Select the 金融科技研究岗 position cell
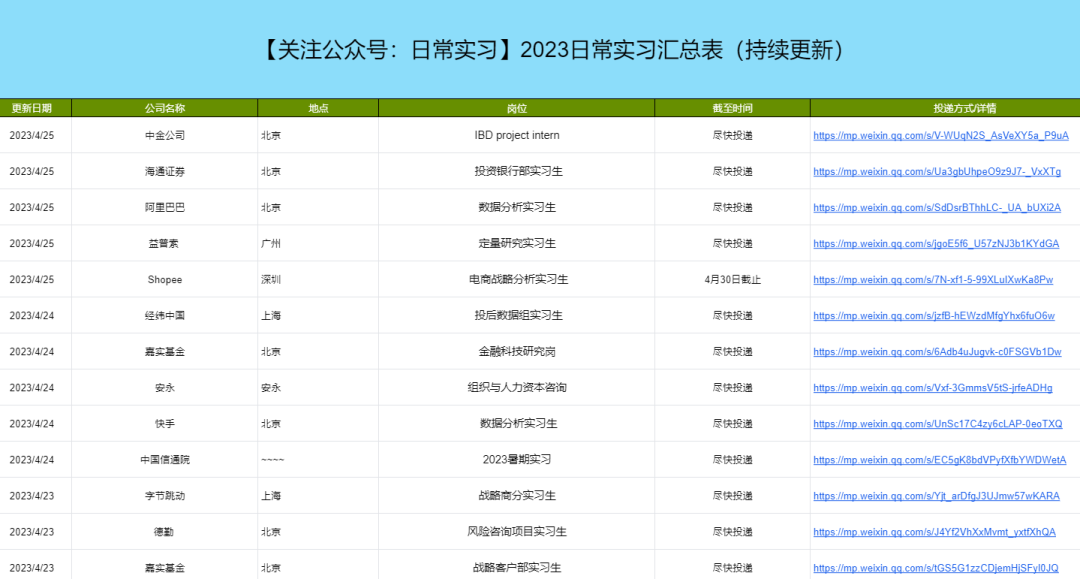This screenshot has height=579, width=1080. pos(517,352)
